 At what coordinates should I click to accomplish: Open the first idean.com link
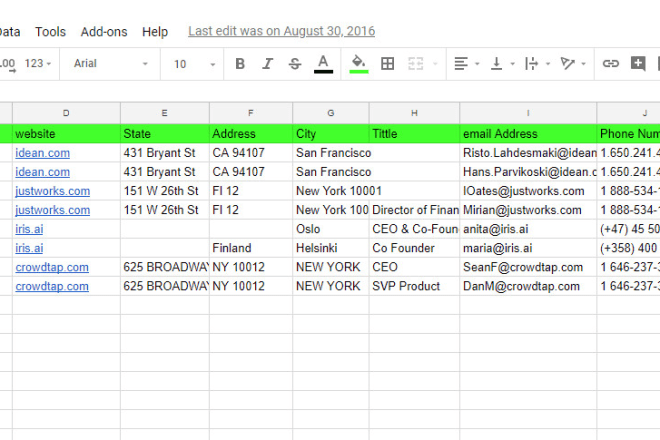[43, 153]
